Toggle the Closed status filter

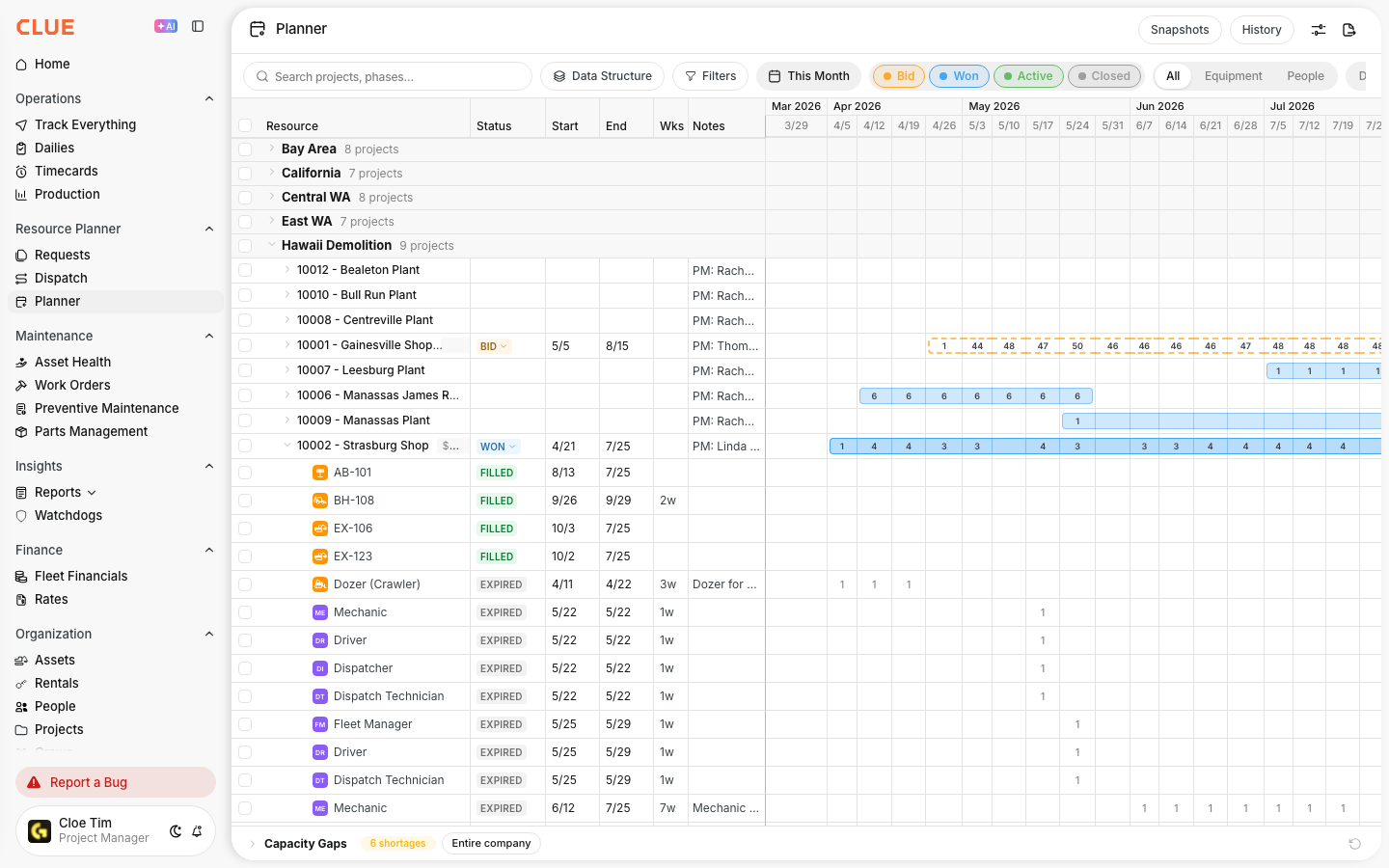(1104, 76)
